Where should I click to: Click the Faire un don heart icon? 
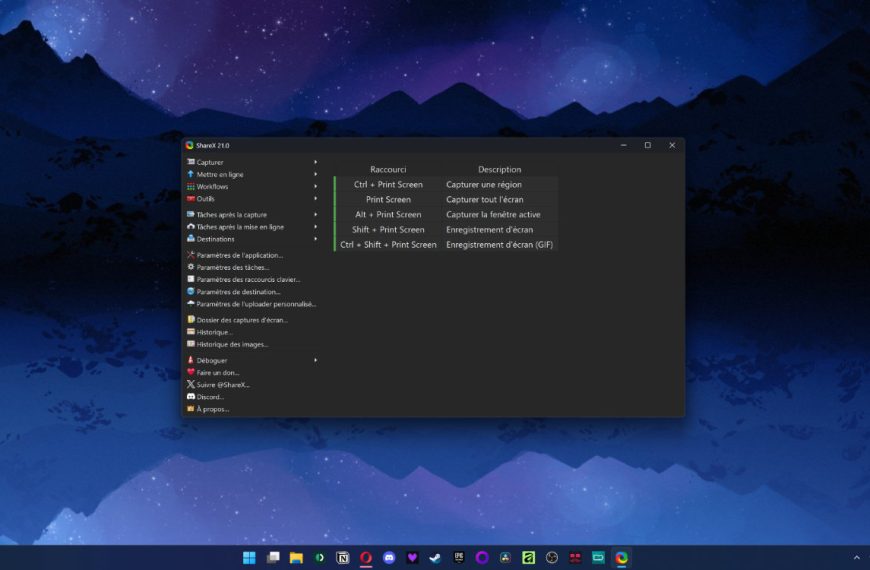tap(191, 372)
